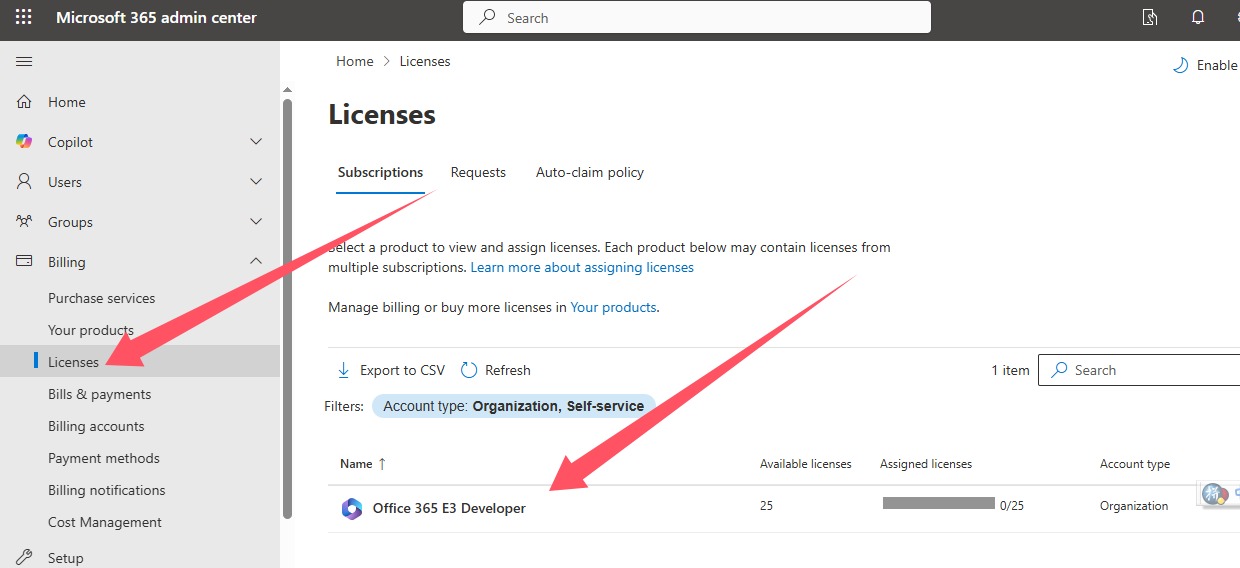1240x568 pixels.
Task: Open Learn more about assigning licenses link
Action: [x=581, y=267]
